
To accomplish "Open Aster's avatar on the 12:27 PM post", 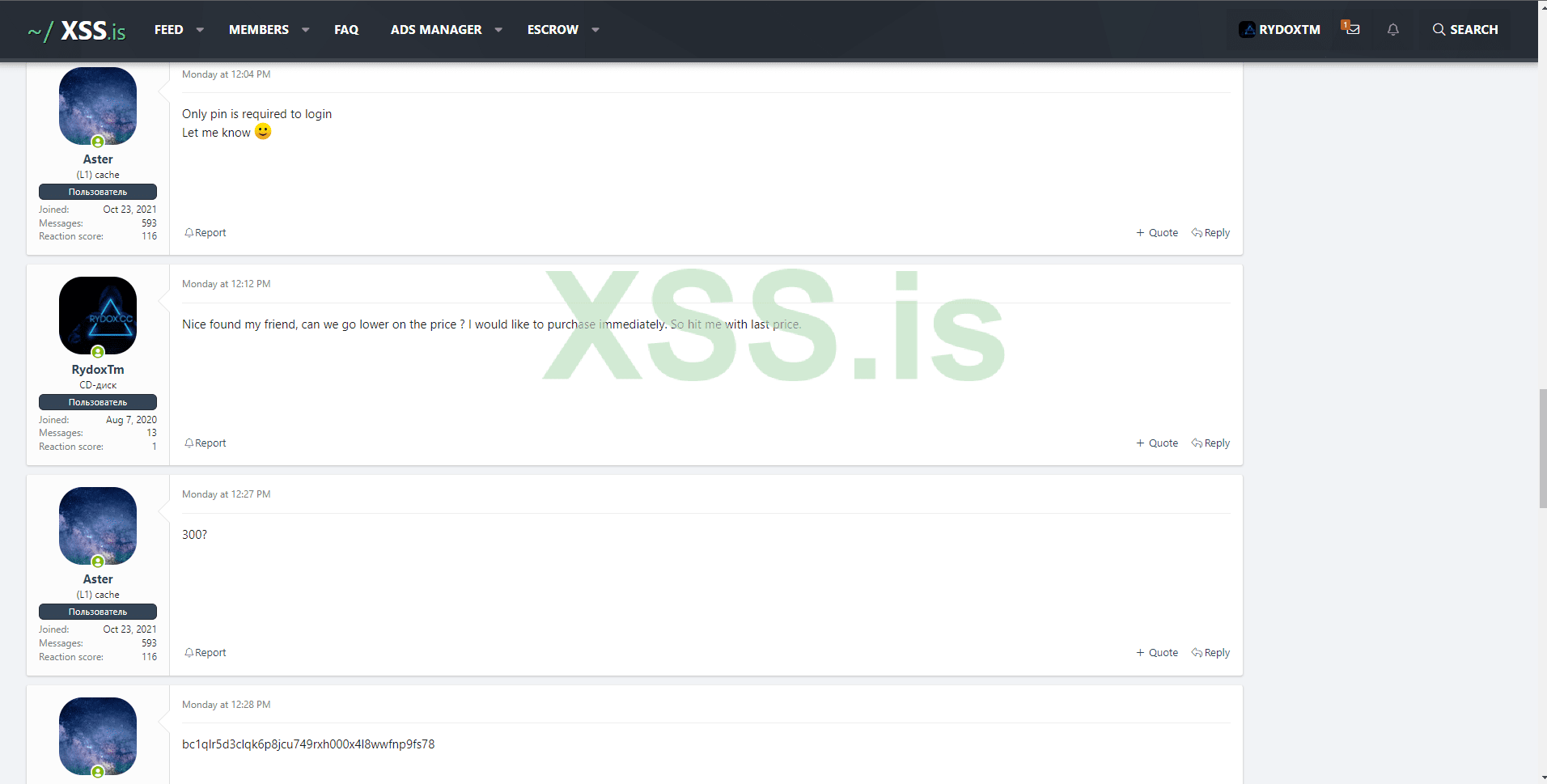I will tap(98, 526).
